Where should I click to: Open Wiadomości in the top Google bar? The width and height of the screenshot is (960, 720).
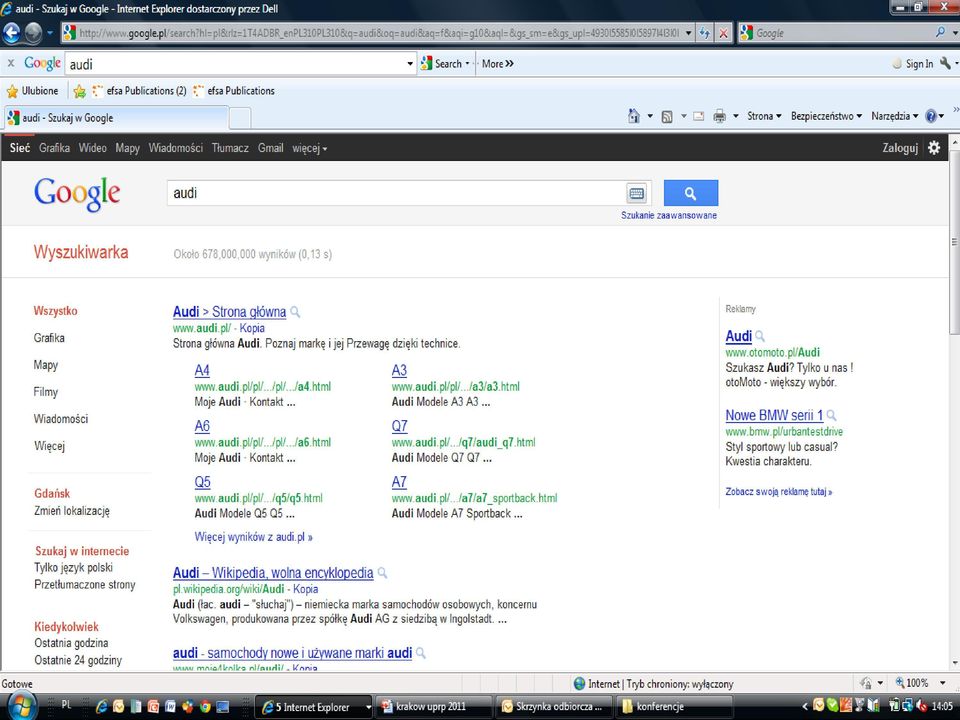[x=176, y=148]
